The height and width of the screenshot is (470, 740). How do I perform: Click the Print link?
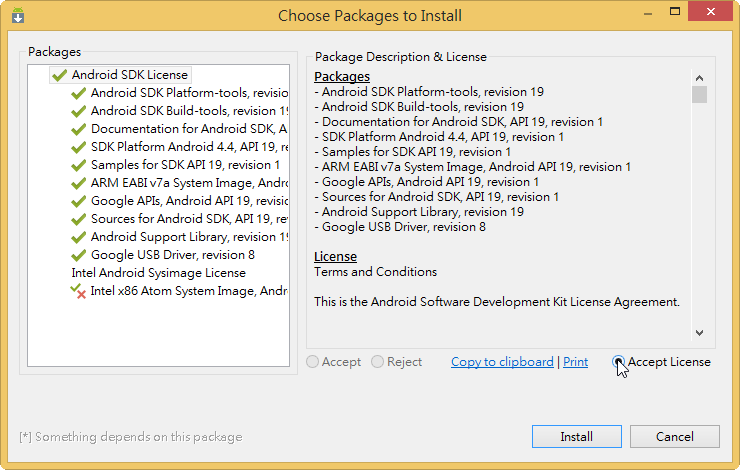pos(575,362)
